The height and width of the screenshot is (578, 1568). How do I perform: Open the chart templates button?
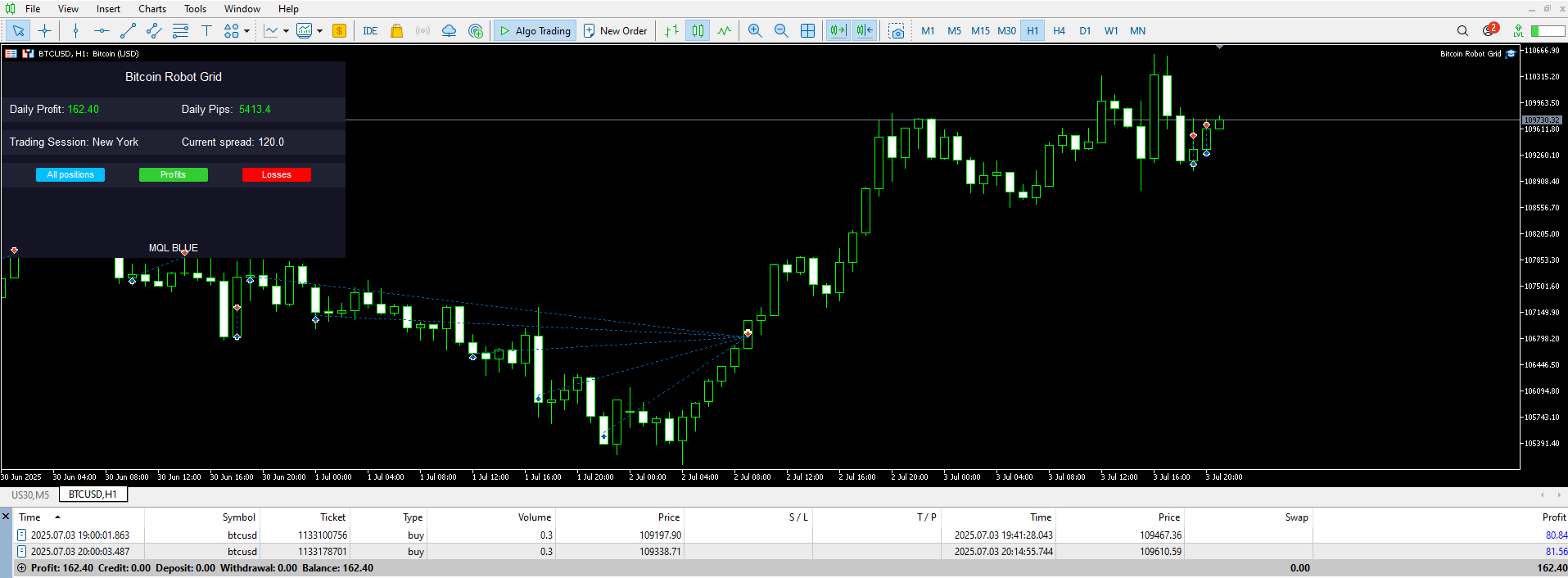point(305,31)
